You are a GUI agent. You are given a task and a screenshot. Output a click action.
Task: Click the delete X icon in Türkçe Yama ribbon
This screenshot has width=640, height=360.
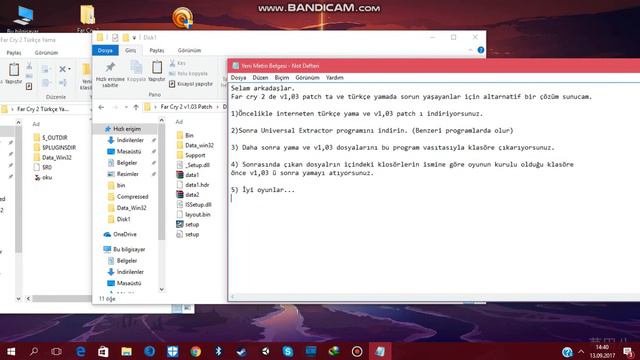[x=62, y=69]
